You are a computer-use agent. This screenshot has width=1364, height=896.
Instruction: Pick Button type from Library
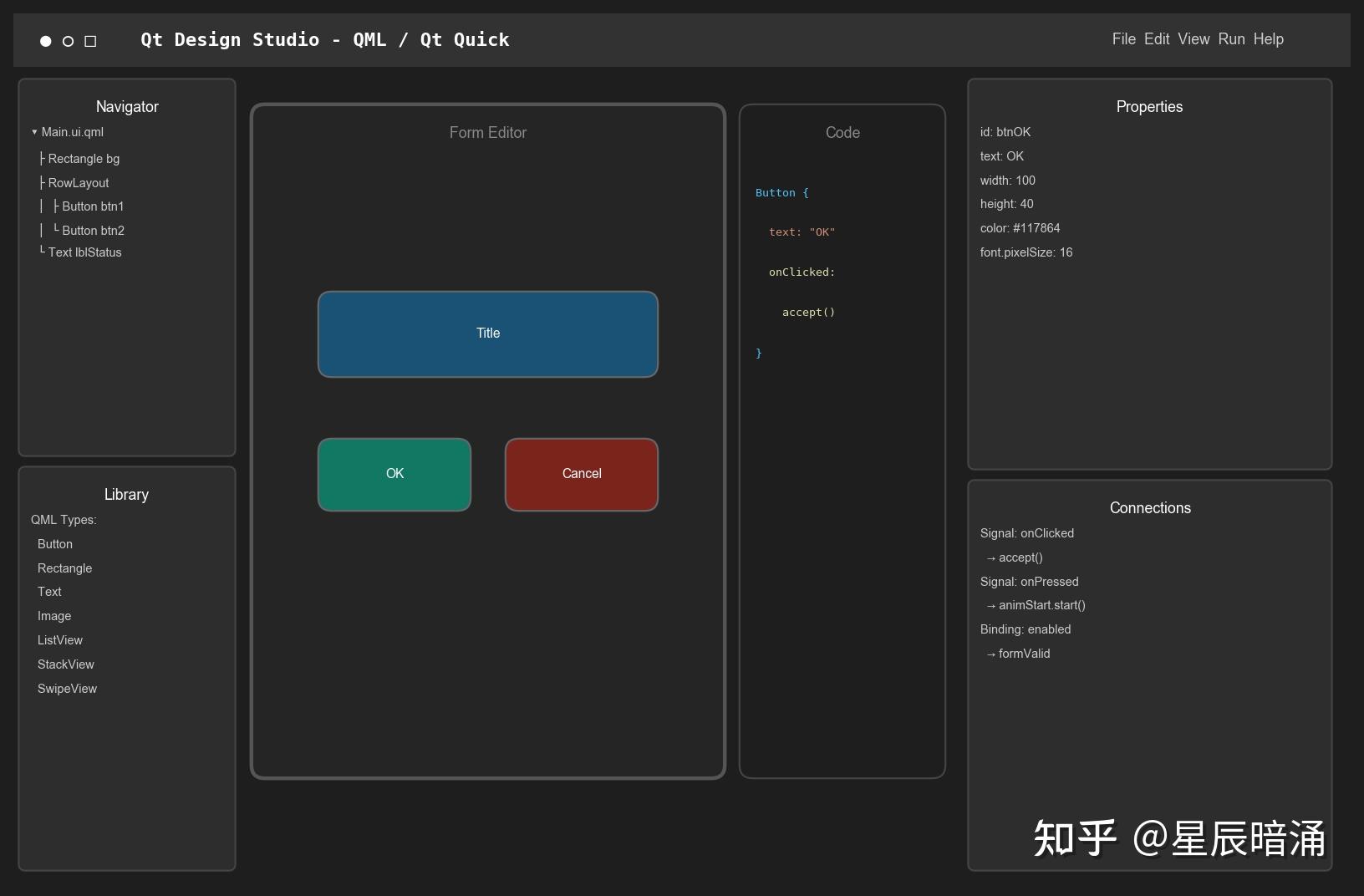tap(55, 544)
